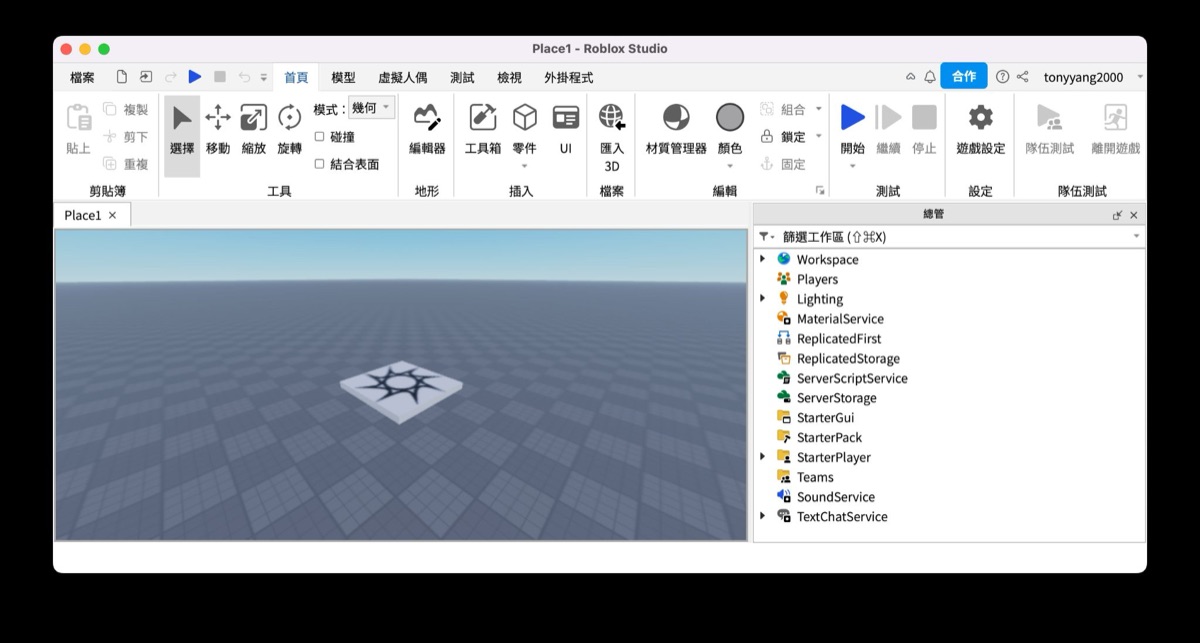Switch to the 測試 test tab
This screenshot has height=643, width=1200.
(x=462, y=77)
